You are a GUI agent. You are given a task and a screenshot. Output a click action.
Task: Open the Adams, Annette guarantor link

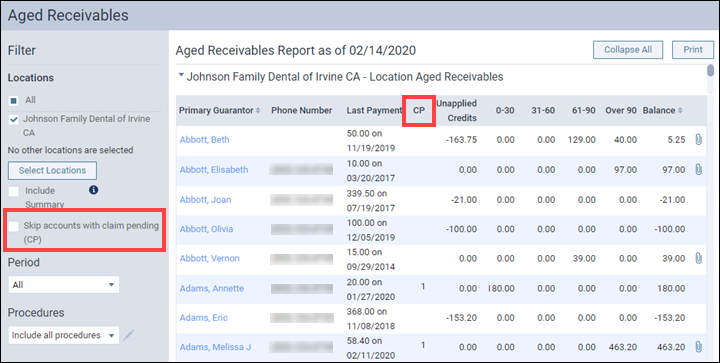point(212,288)
